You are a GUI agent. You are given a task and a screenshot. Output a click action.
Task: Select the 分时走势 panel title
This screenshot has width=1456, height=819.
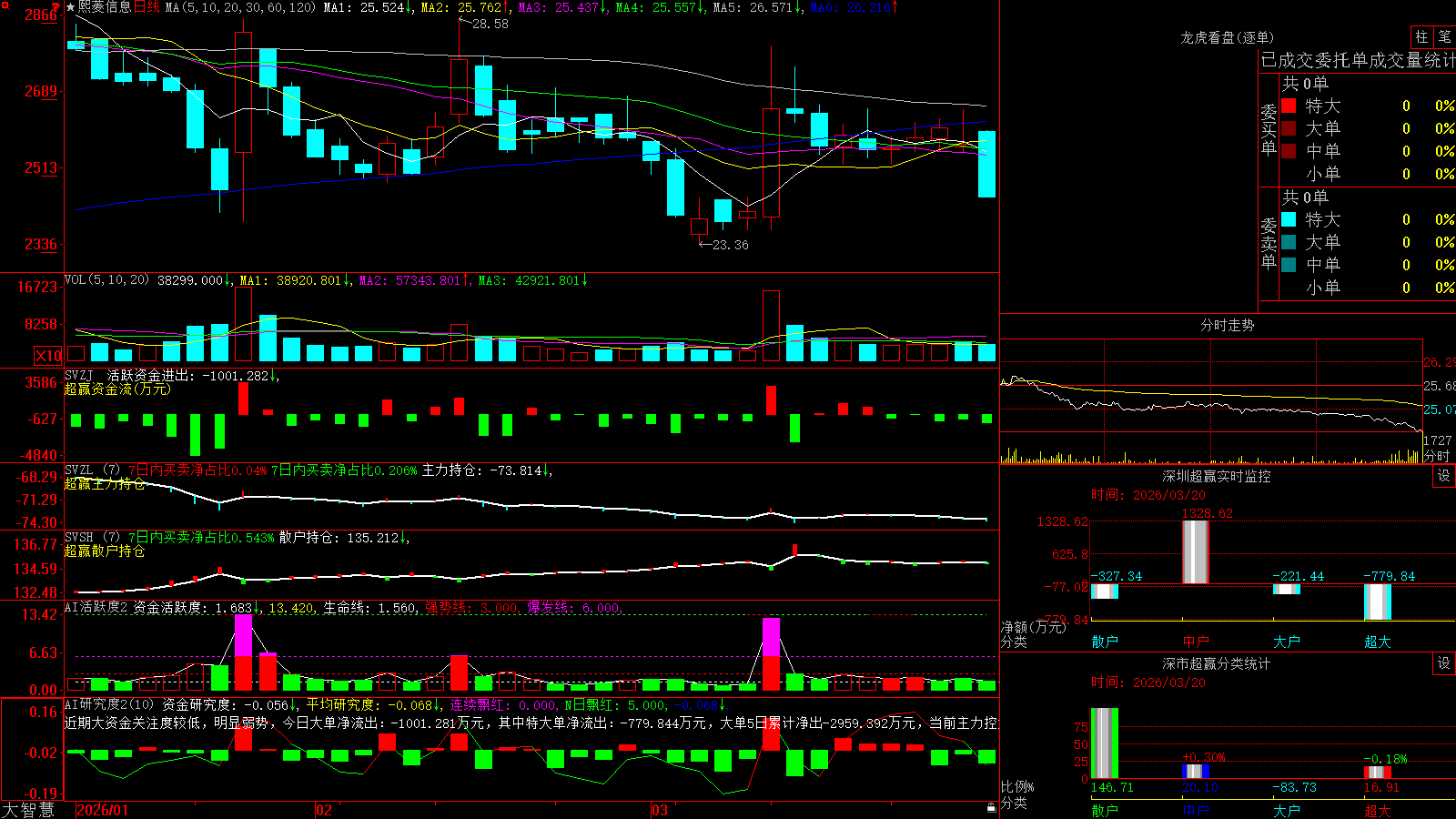tap(1227, 325)
